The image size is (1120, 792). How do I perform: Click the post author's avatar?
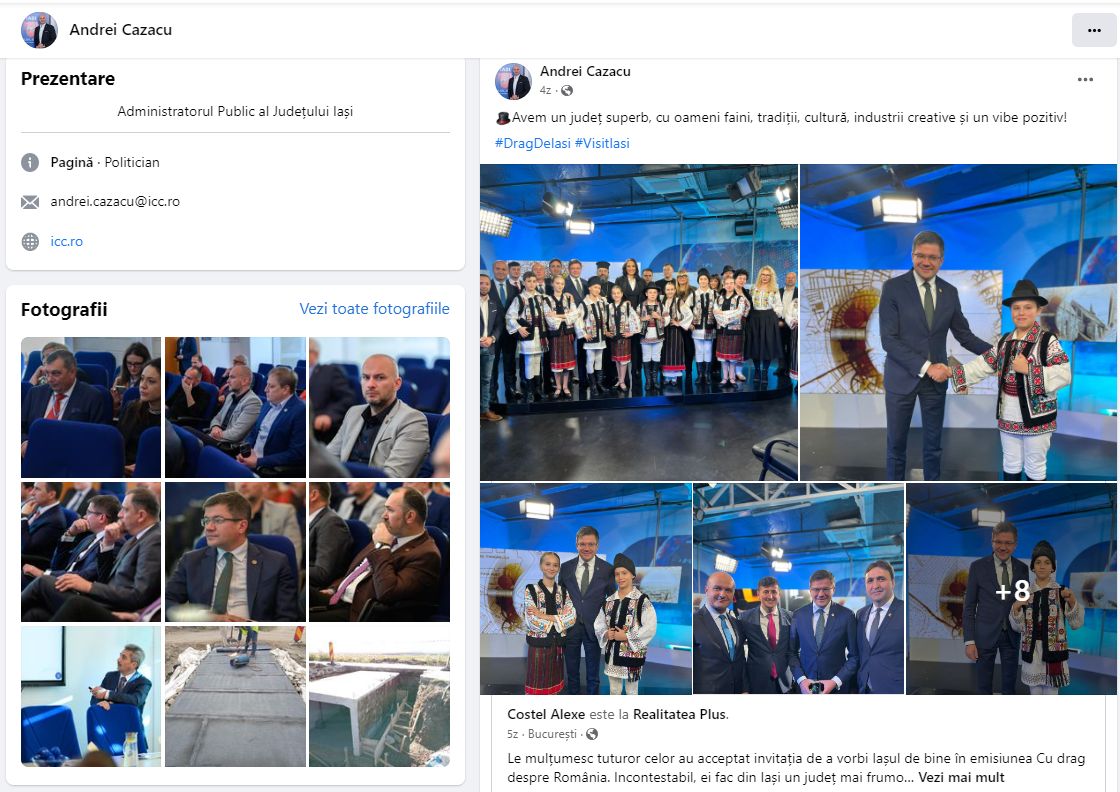[513, 81]
